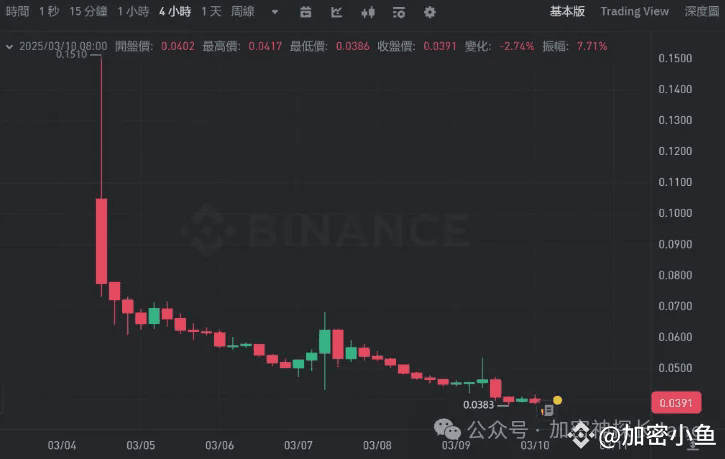Switch to Trading View chart mode
Image resolution: width=725 pixels, height=459 pixels.
pos(634,12)
